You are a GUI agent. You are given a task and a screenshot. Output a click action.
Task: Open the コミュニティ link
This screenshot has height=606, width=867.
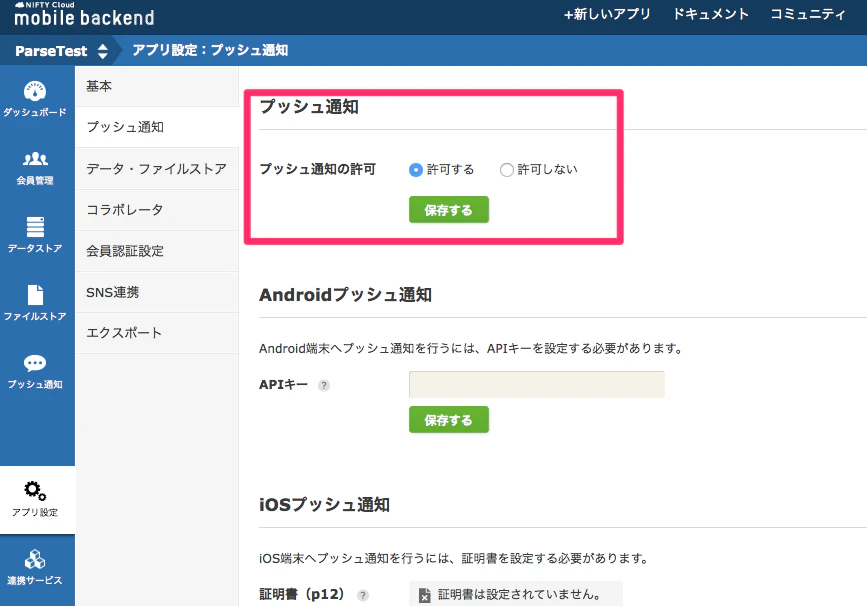pos(808,14)
